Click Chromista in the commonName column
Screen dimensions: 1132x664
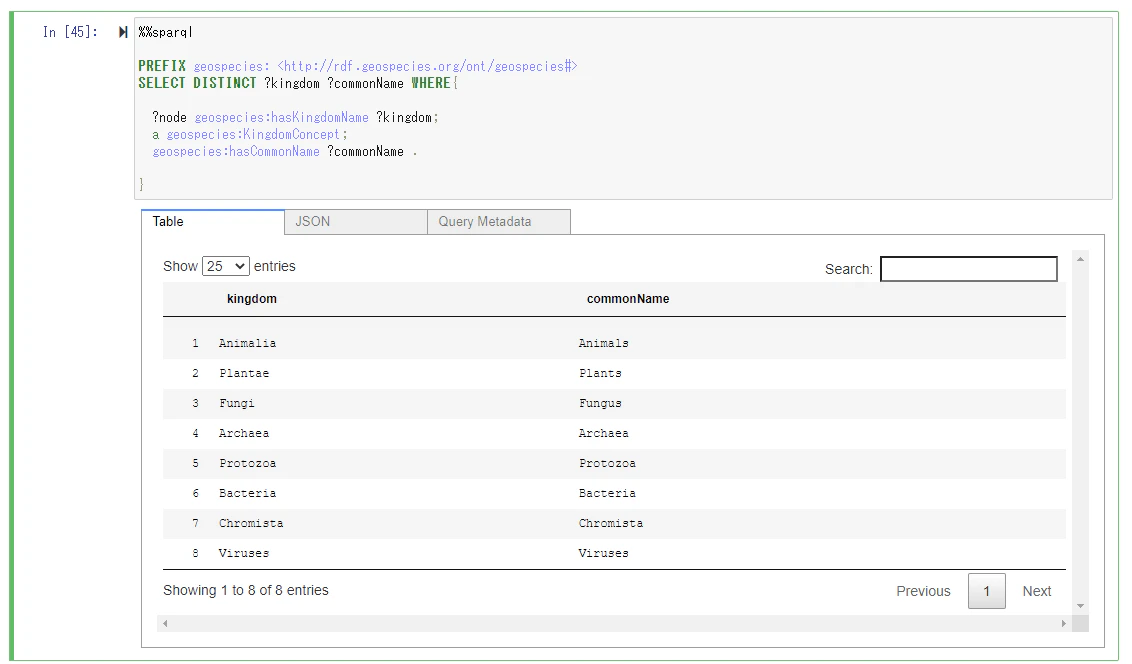[x=611, y=523]
